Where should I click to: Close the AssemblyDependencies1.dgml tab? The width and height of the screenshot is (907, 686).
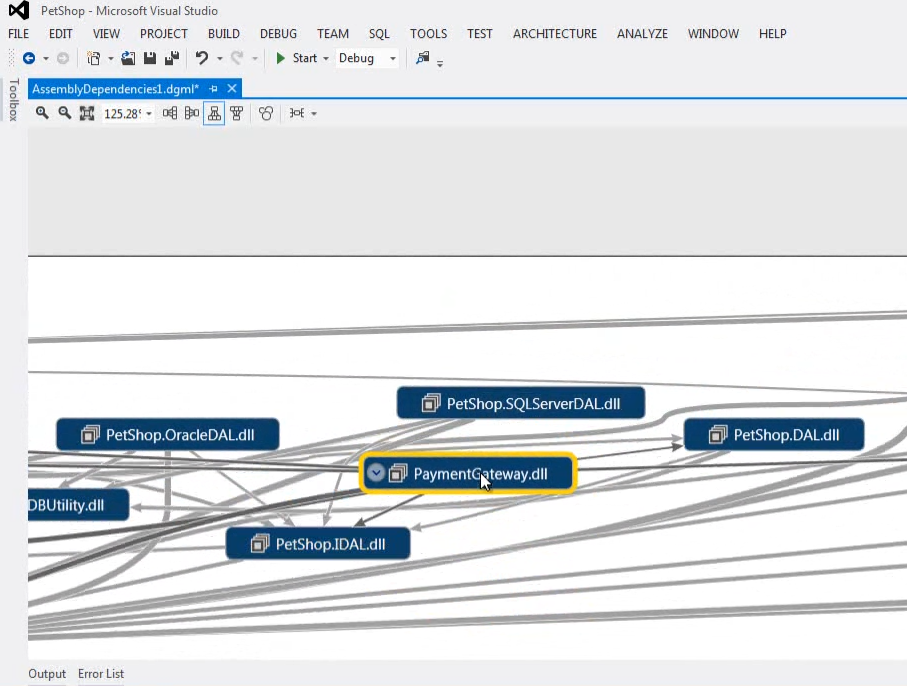click(x=232, y=88)
